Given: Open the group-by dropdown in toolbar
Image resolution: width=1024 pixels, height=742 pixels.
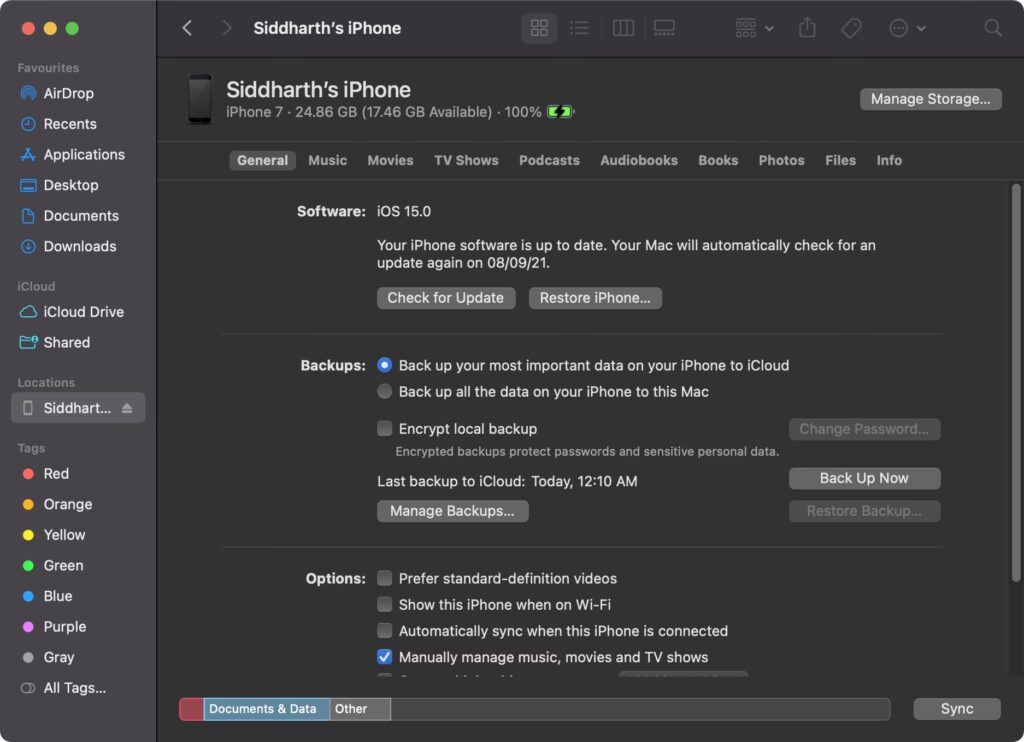Looking at the screenshot, I should click(x=754, y=28).
